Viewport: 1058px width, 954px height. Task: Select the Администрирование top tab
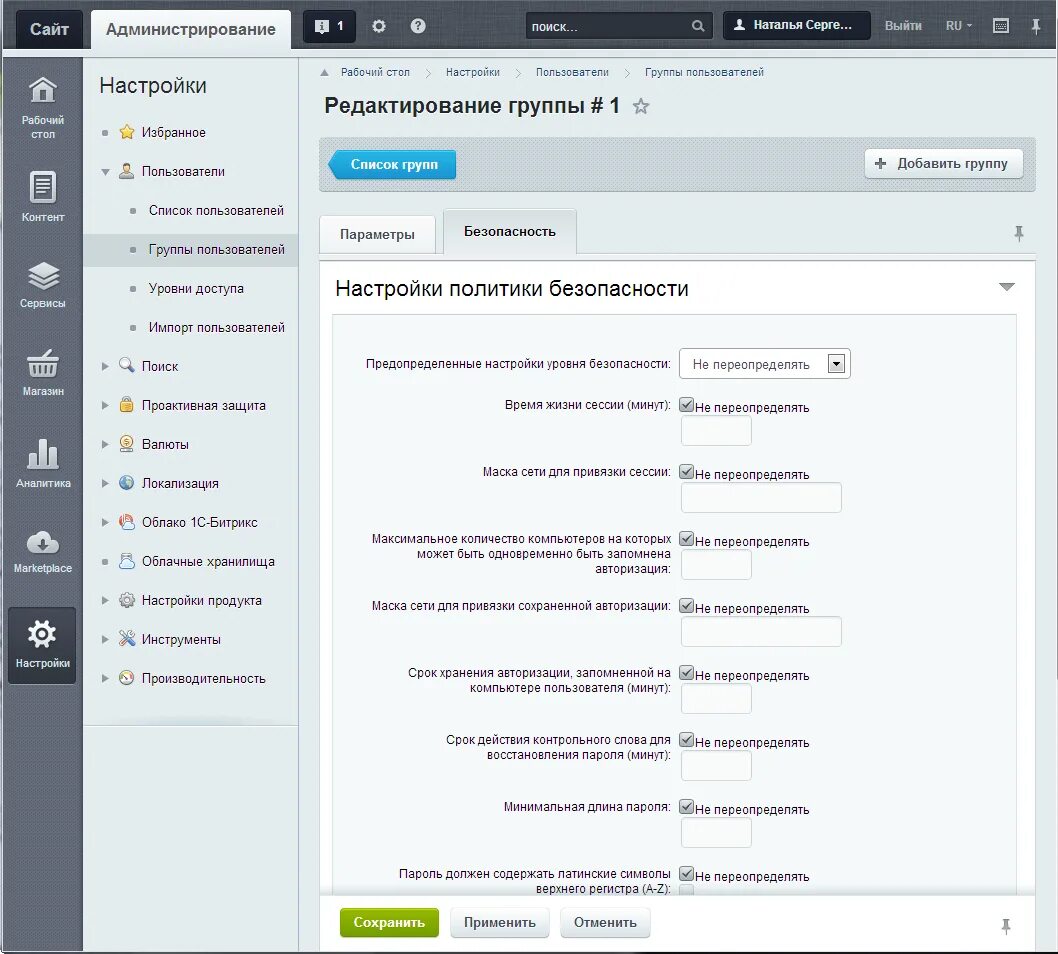pyautogui.click(x=191, y=29)
